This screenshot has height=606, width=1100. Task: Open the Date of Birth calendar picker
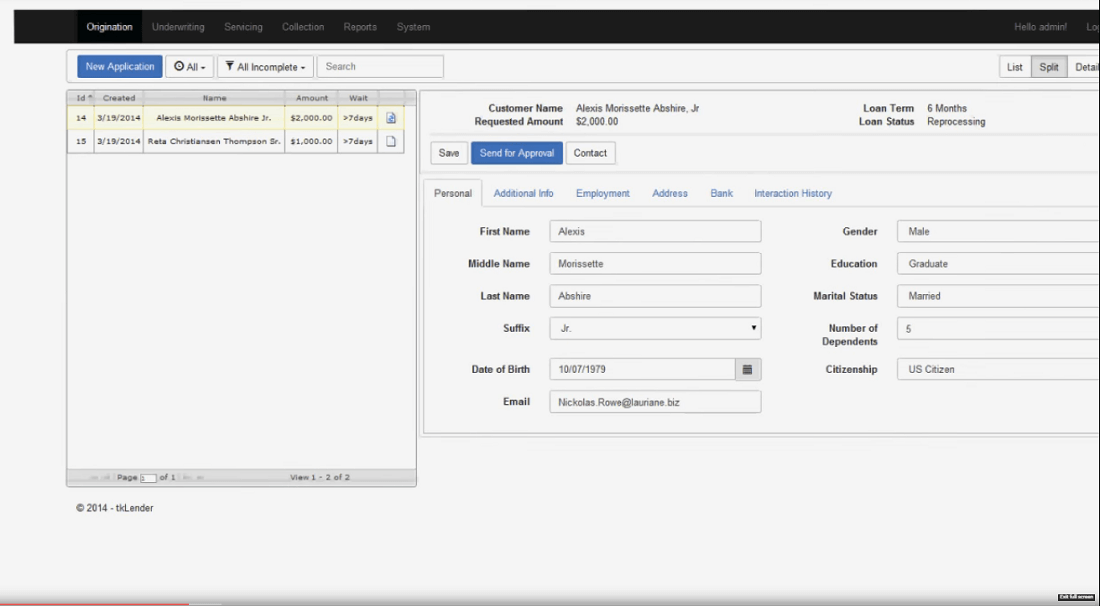click(x=748, y=370)
